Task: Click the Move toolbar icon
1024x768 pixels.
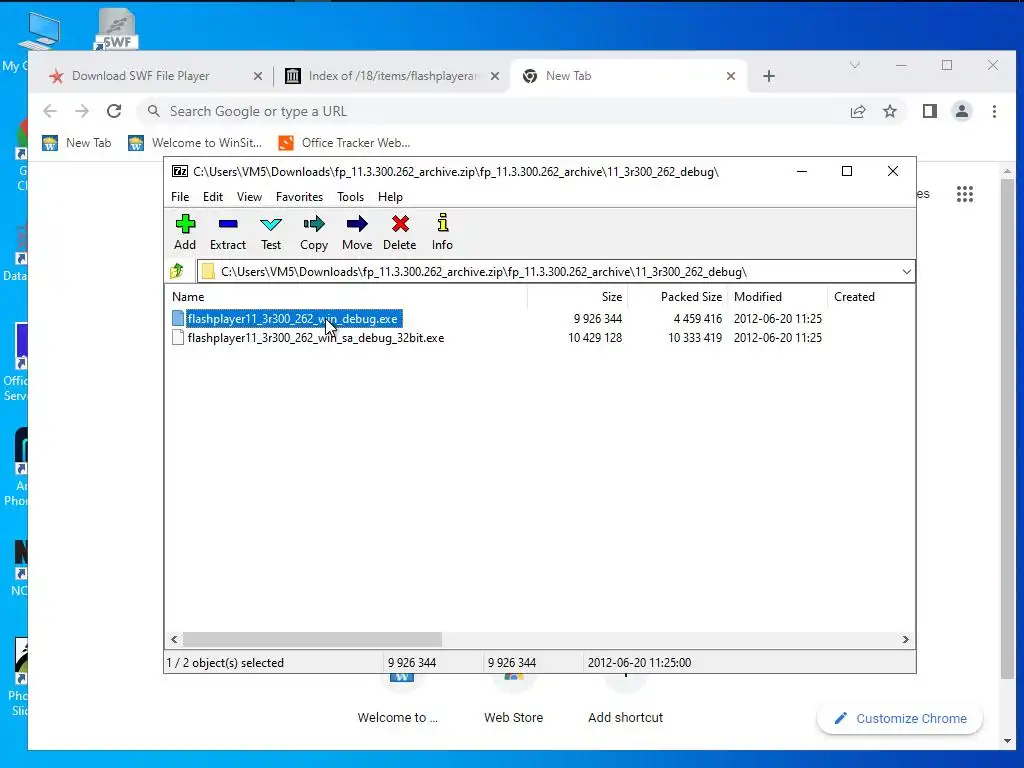Action: pos(357,232)
